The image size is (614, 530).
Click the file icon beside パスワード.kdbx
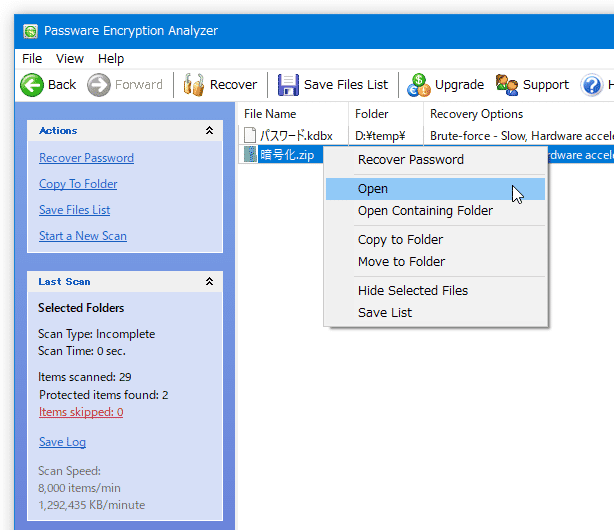tap(250, 136)
